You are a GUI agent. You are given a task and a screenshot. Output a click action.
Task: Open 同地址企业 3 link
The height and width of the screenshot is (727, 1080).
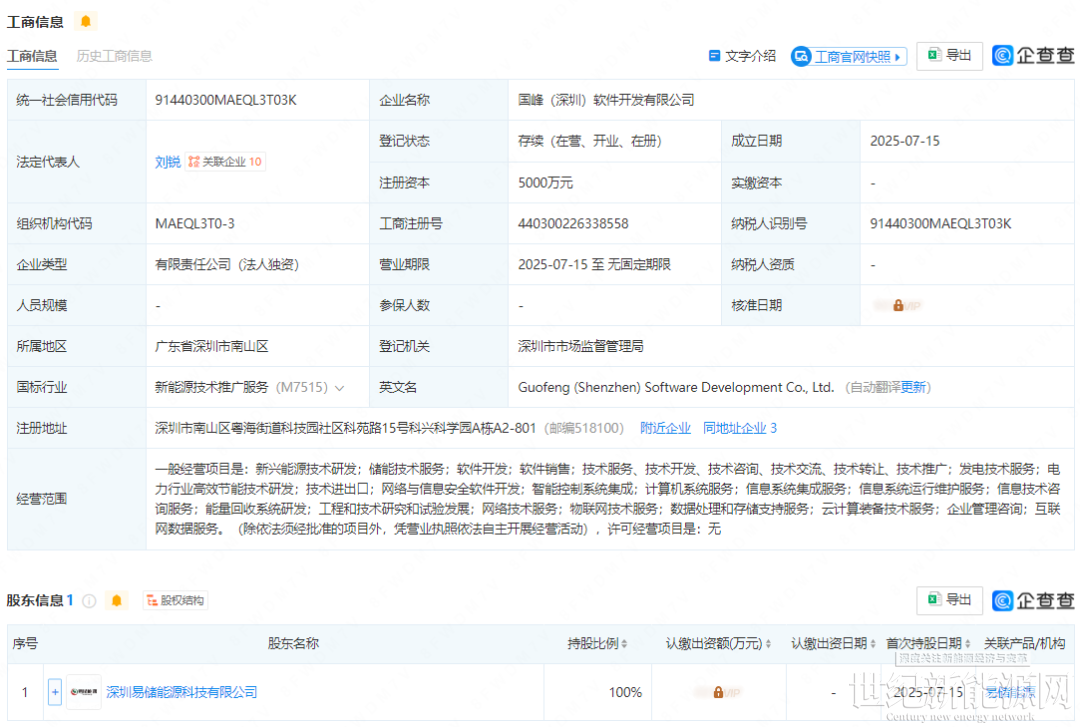[740, 428]
